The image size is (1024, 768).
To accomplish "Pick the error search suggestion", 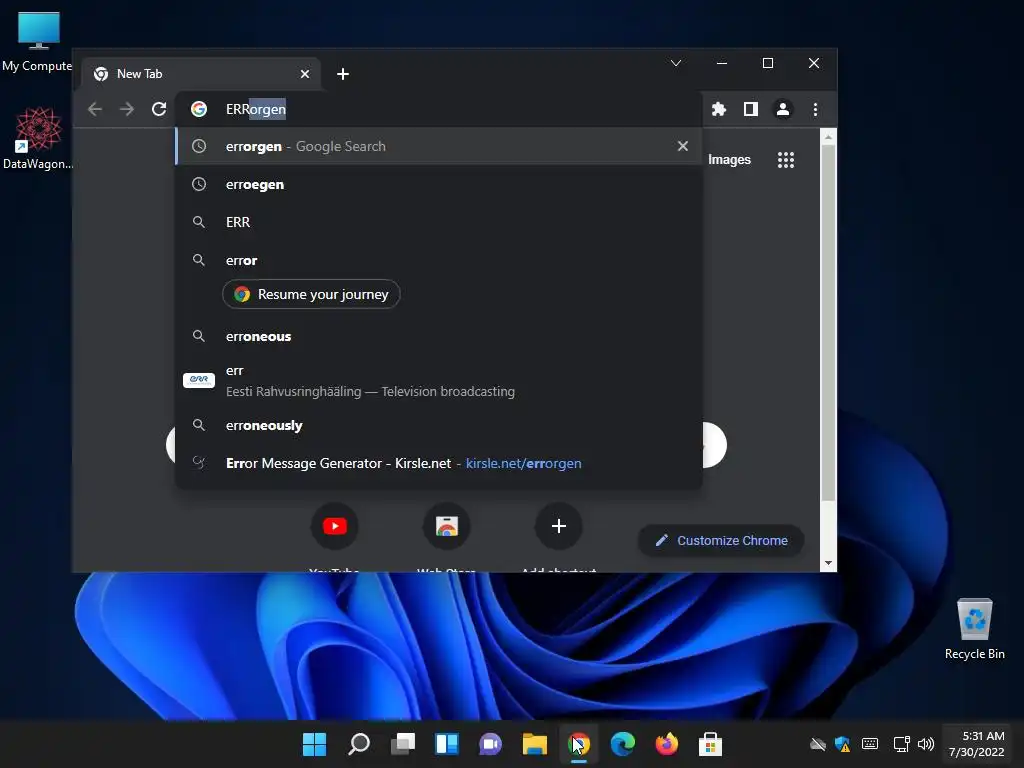I will (x=438, y=260).
